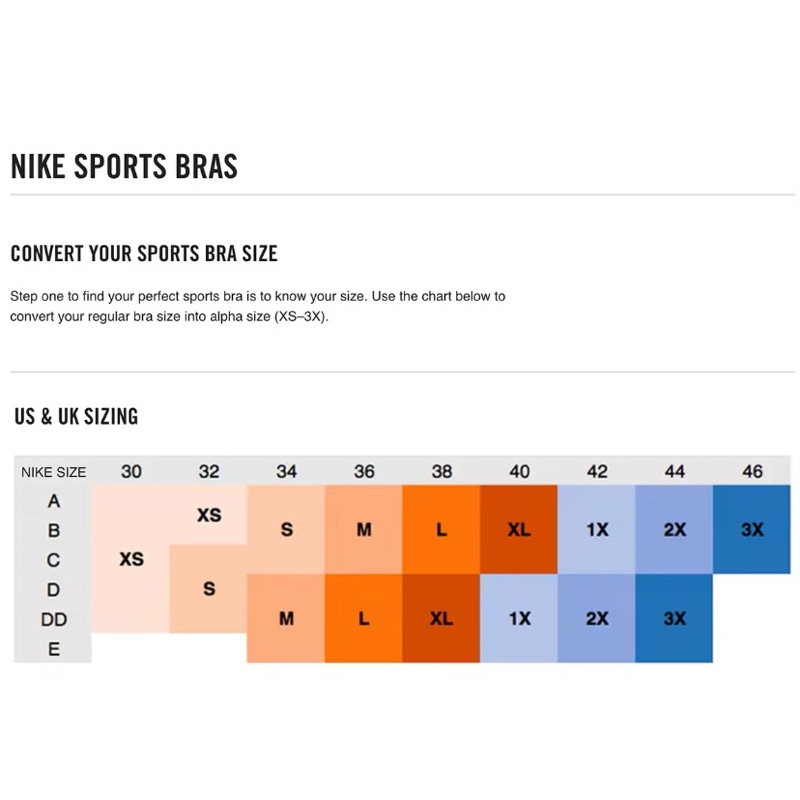The image size is (800, 800).
Task: Select the band size 34 column header
Action: coord(286,472)
